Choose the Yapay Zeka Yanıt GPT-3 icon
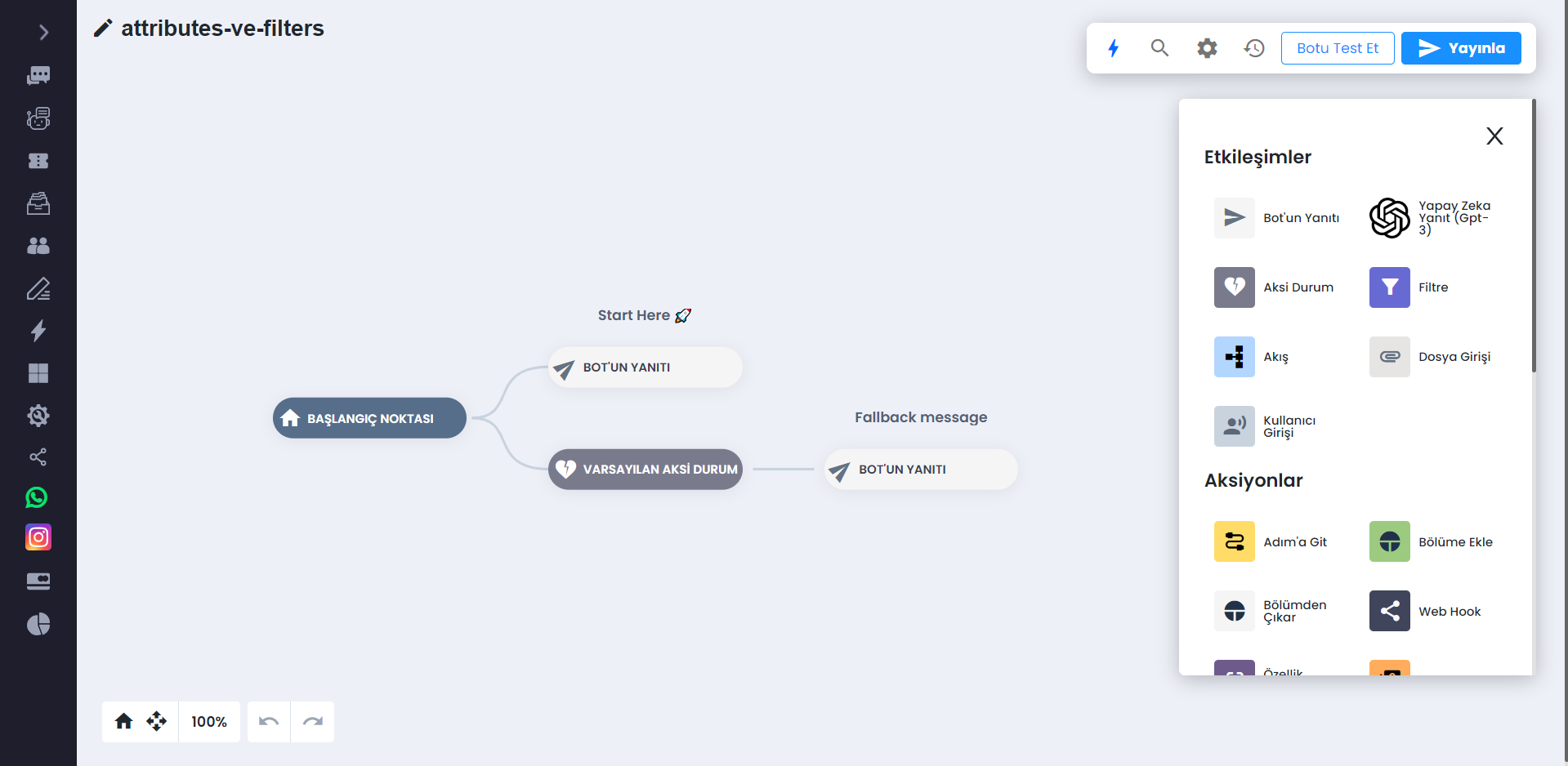The image size is (1568, 766). 1389,218
